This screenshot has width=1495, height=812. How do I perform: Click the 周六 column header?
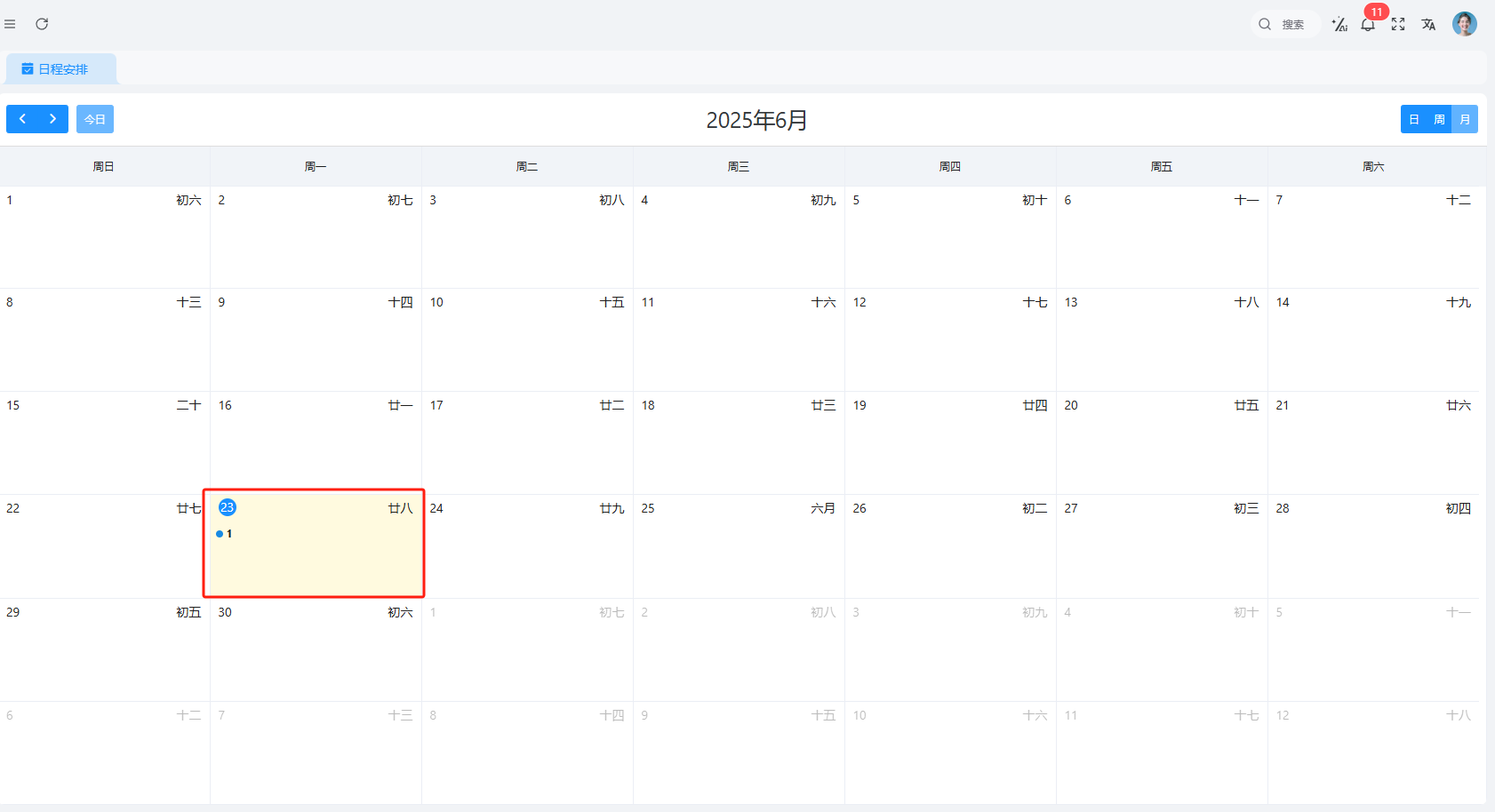[x=1373, y=166]
